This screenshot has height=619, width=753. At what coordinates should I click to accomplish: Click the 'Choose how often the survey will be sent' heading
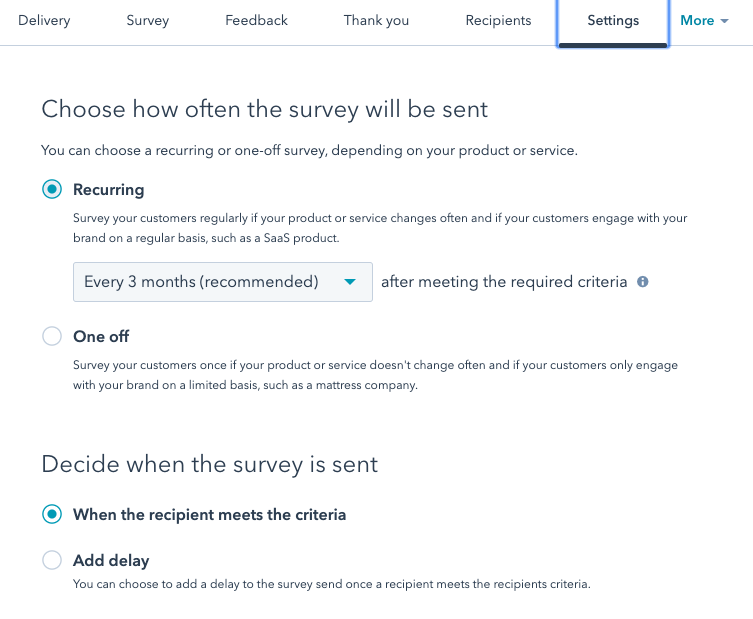[265, 108]
